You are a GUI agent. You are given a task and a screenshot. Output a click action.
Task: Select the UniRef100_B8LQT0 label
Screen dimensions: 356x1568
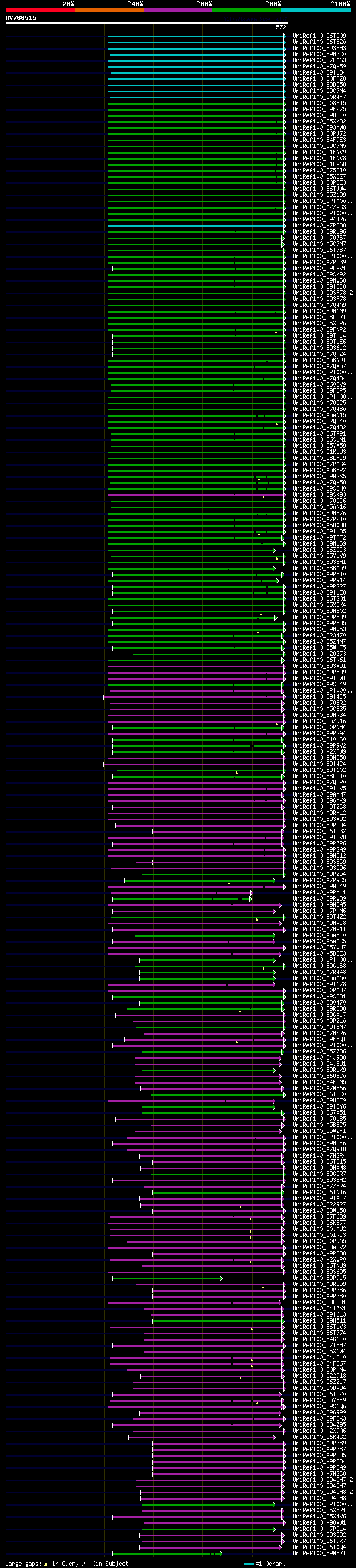319,776
